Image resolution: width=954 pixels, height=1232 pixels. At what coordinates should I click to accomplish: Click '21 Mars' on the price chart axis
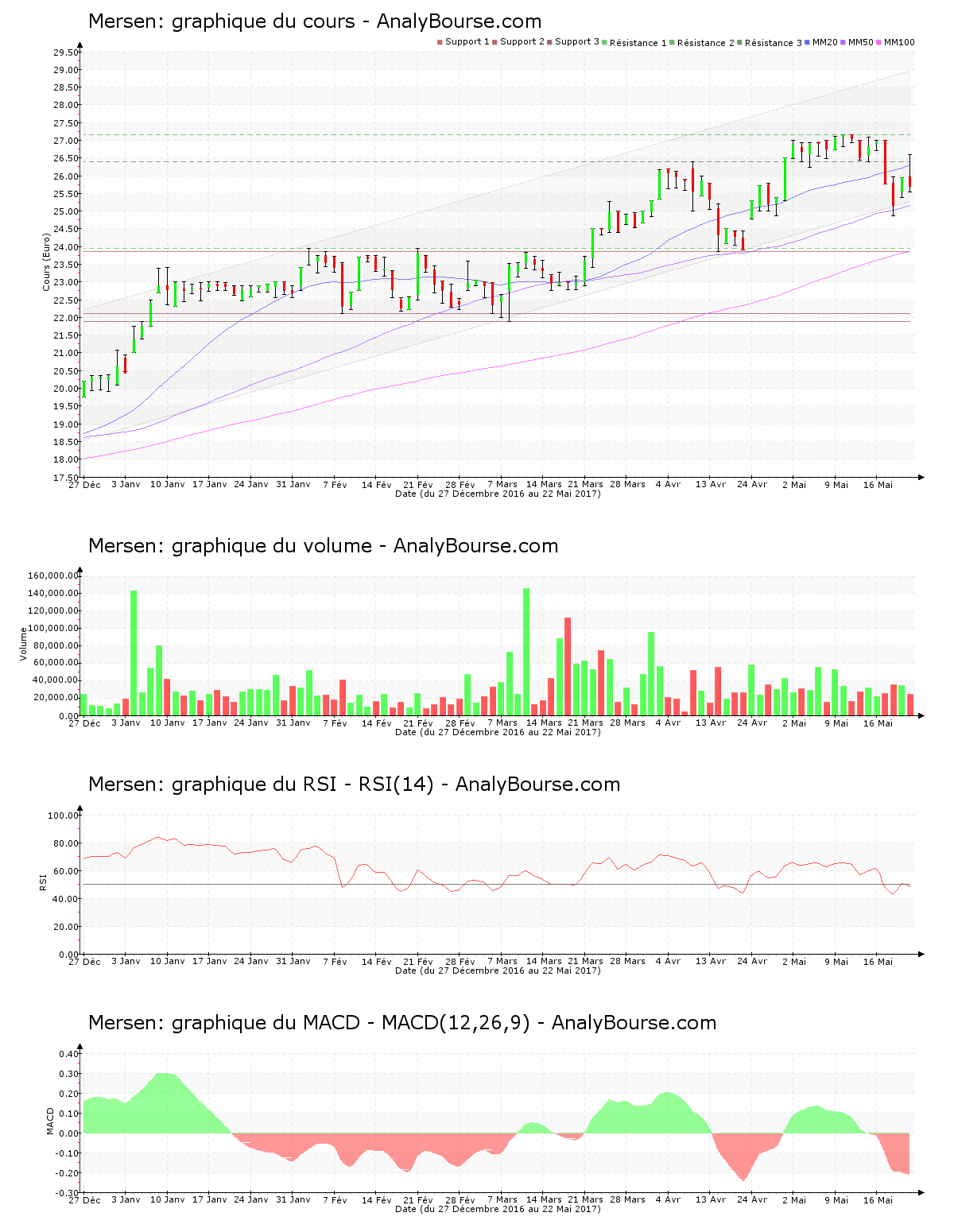tap(586, 484)
